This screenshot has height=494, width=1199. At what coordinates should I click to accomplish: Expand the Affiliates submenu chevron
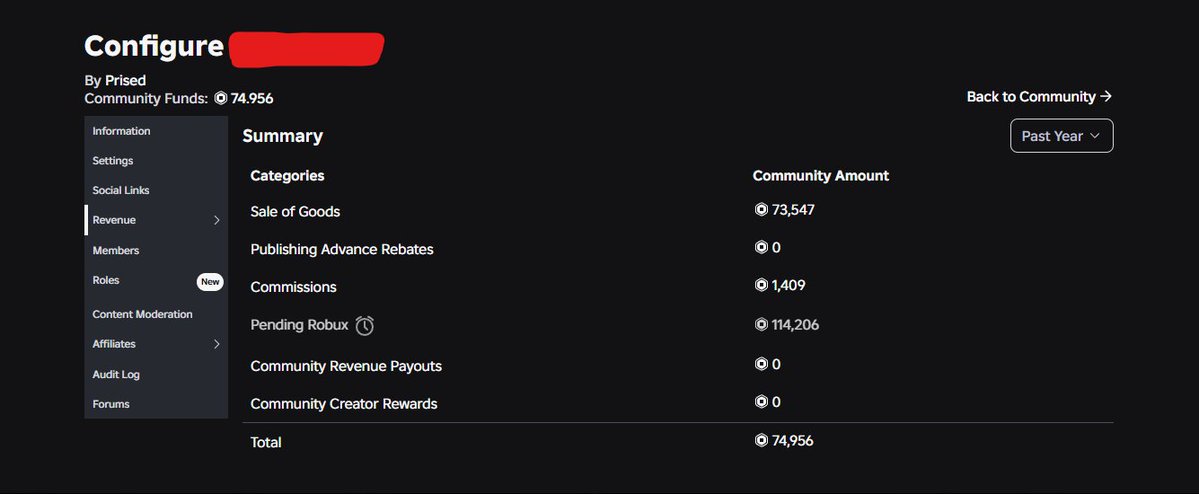(216, 344)
